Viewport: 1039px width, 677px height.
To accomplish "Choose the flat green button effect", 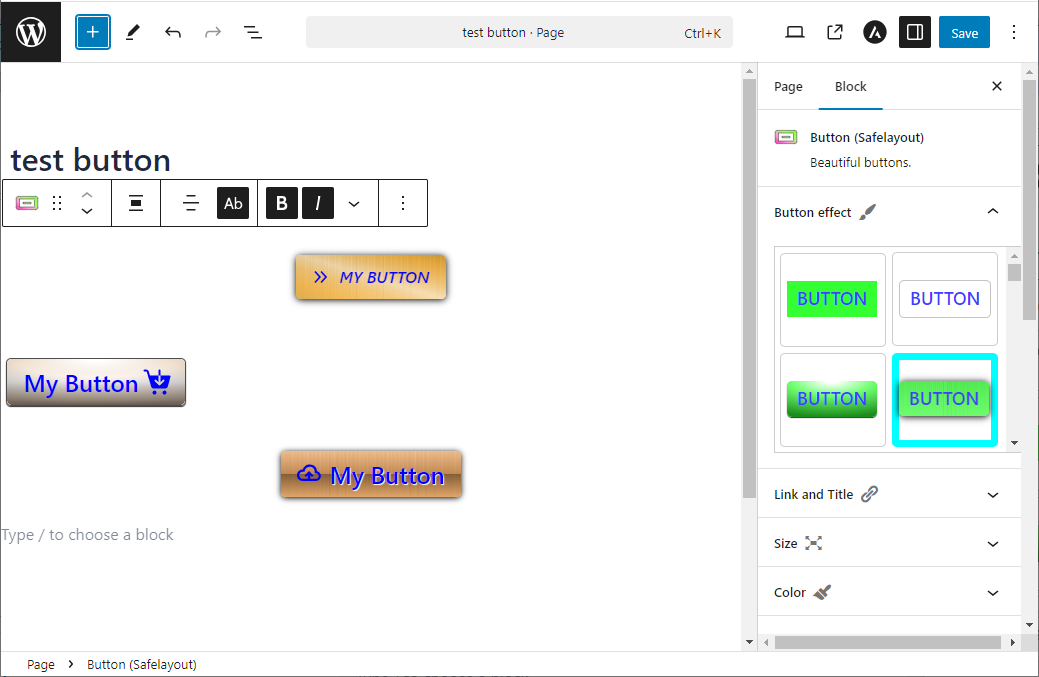I will [x=832, y=299].
